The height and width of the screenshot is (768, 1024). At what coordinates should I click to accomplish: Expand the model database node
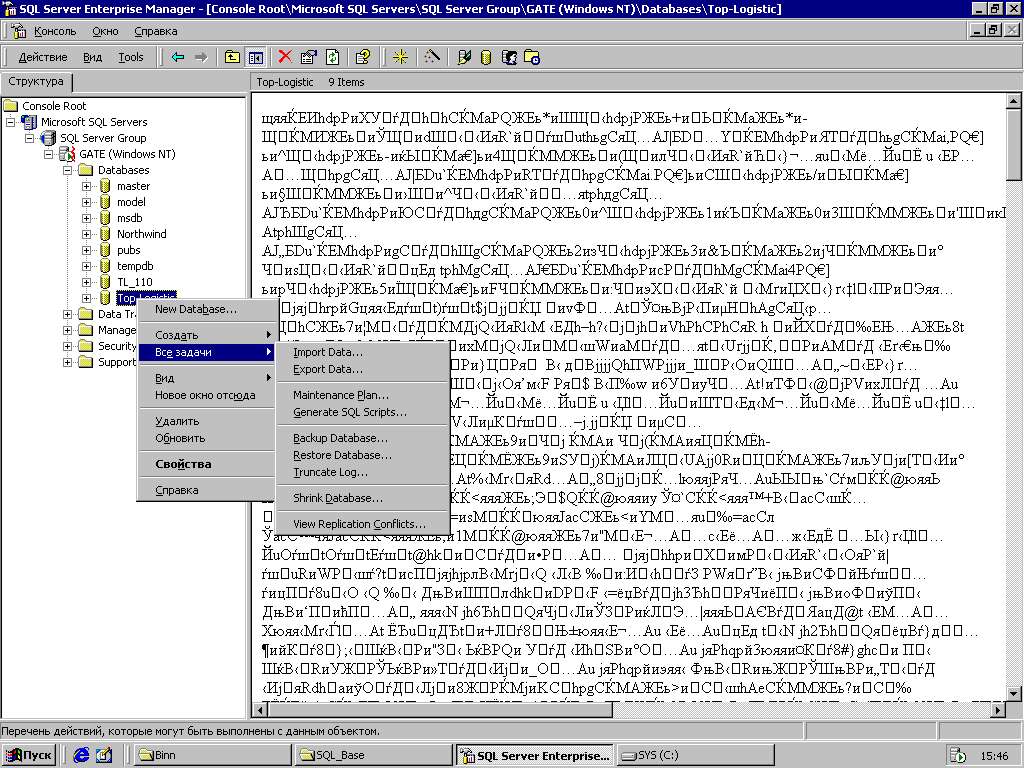(x=86, y=202)
